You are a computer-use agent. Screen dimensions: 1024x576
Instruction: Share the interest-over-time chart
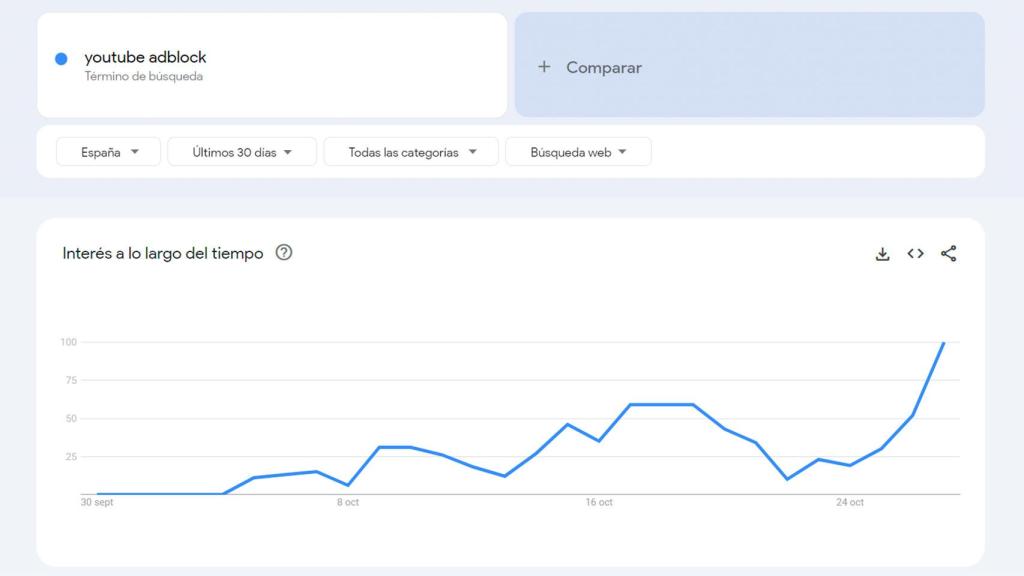tap(948, 253)
